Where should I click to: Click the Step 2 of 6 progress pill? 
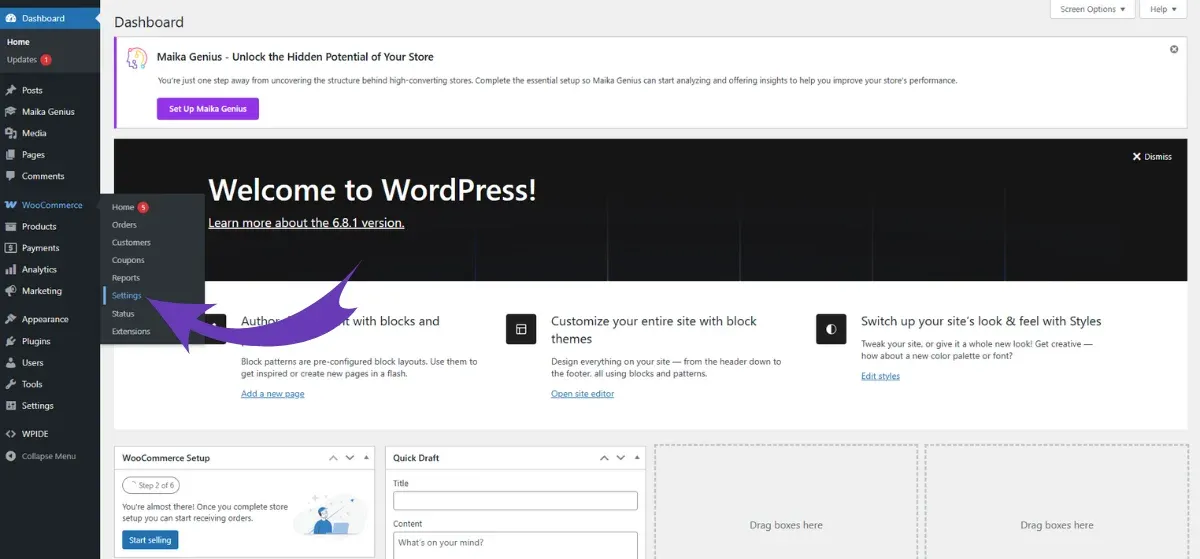151,485
